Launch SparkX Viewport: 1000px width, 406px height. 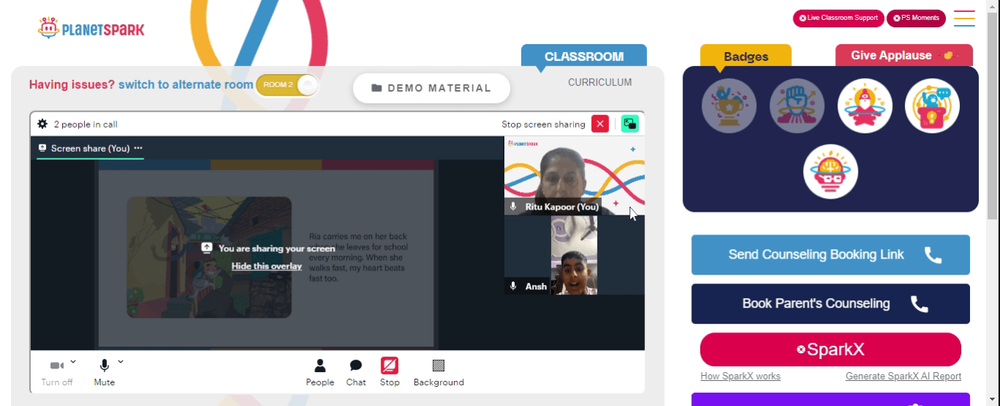(830, 349)
